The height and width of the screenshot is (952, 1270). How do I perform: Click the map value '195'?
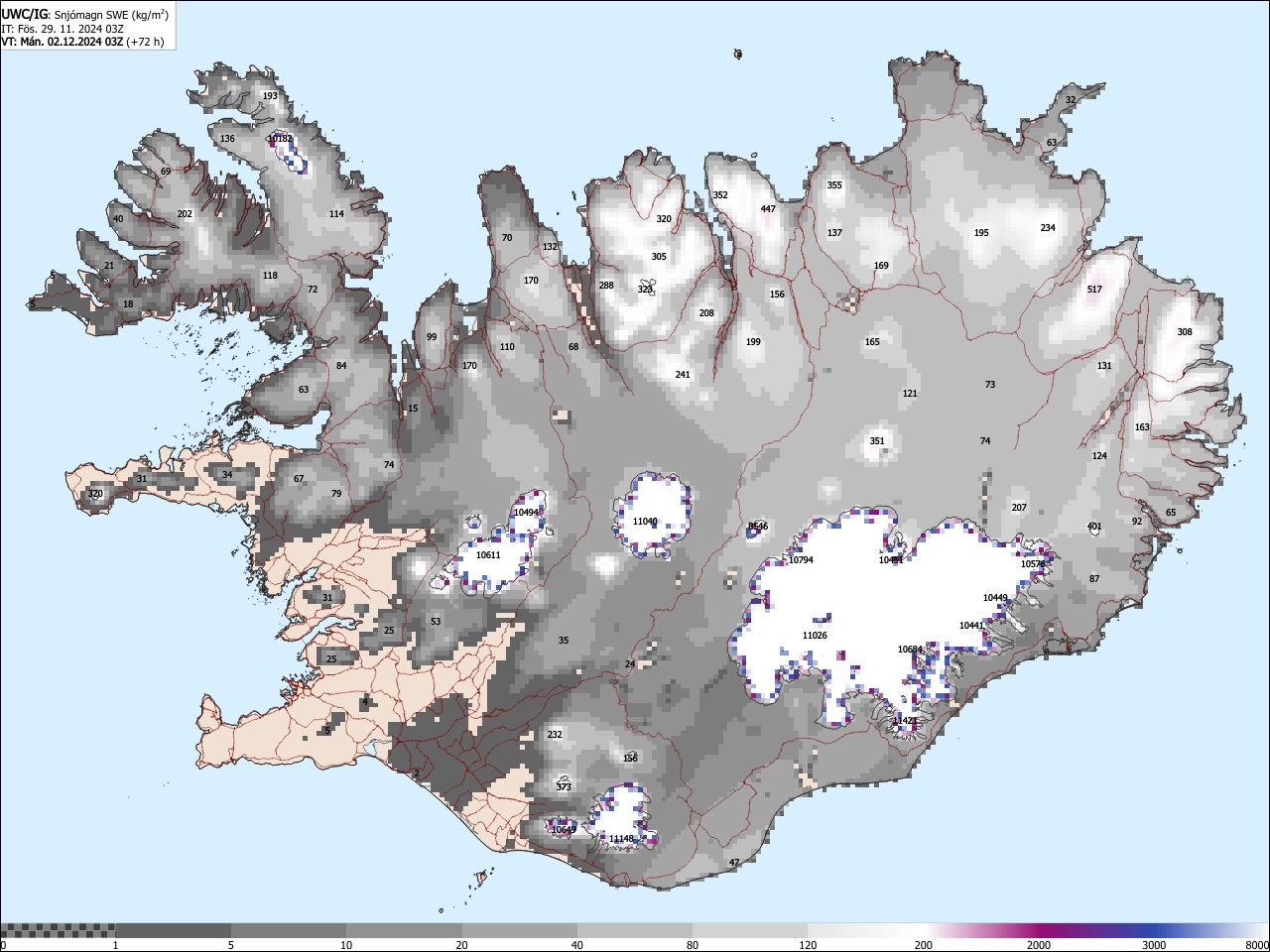[981, 233]
